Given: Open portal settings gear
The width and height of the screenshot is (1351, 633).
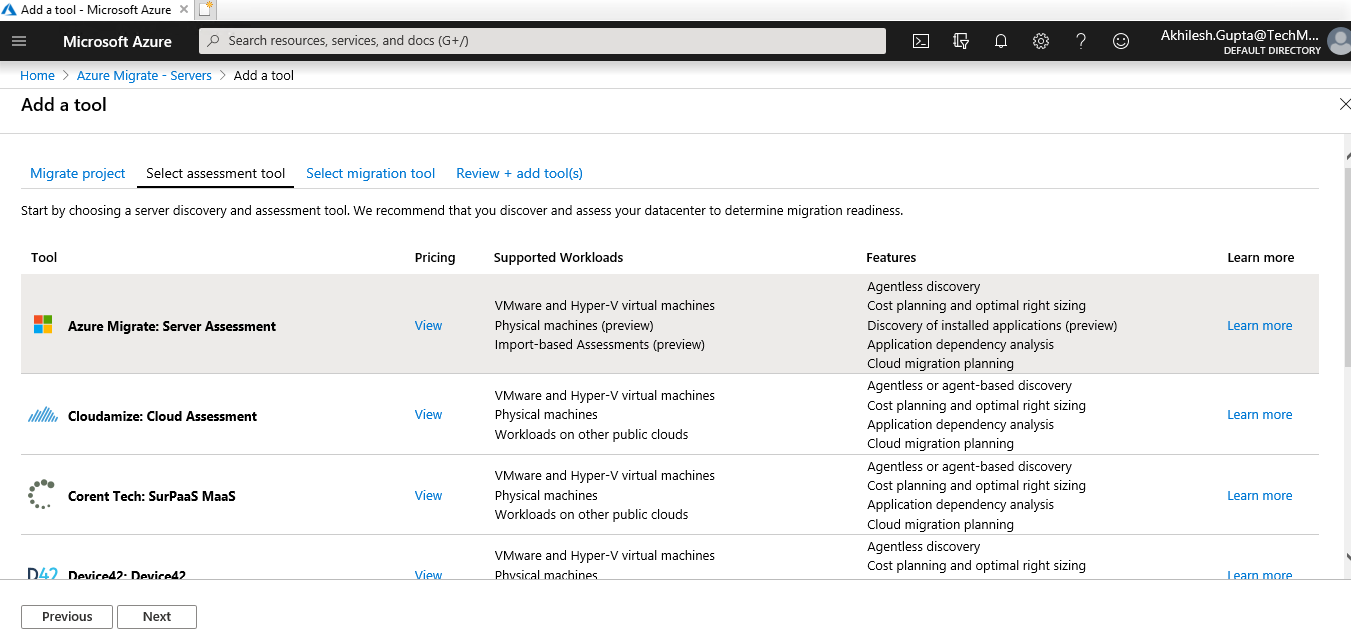Looking at the screenshot, I should point(1041,41).
